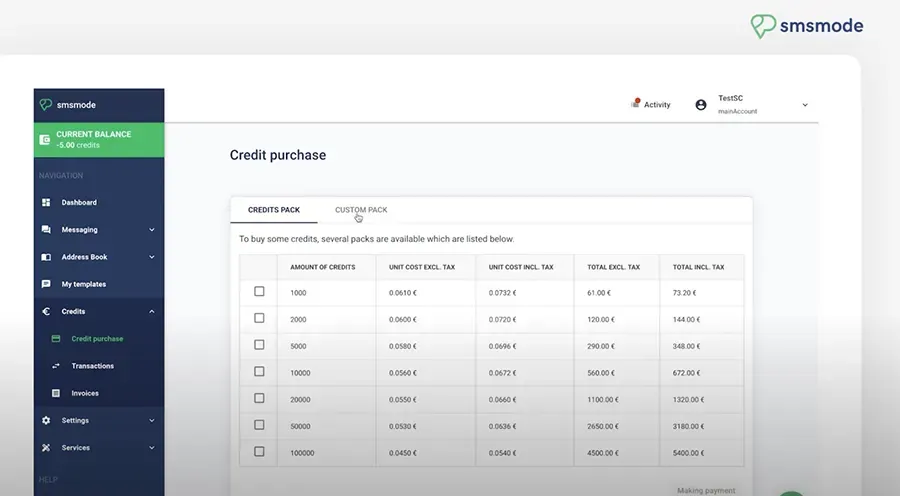Click the wallet icon beside Current Balance
The image size is (900, 496).
coord(44,140)
